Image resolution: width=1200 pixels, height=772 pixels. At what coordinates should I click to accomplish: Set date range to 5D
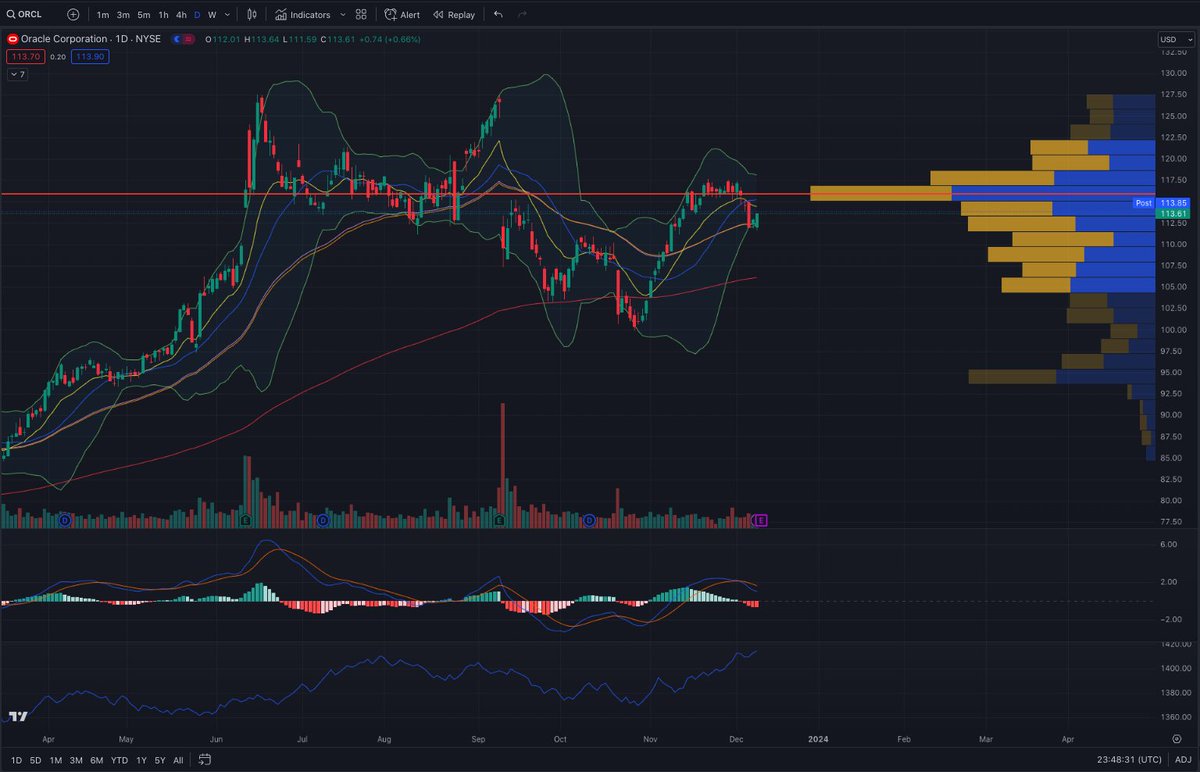pyautogui.click(x=35, y=760)
